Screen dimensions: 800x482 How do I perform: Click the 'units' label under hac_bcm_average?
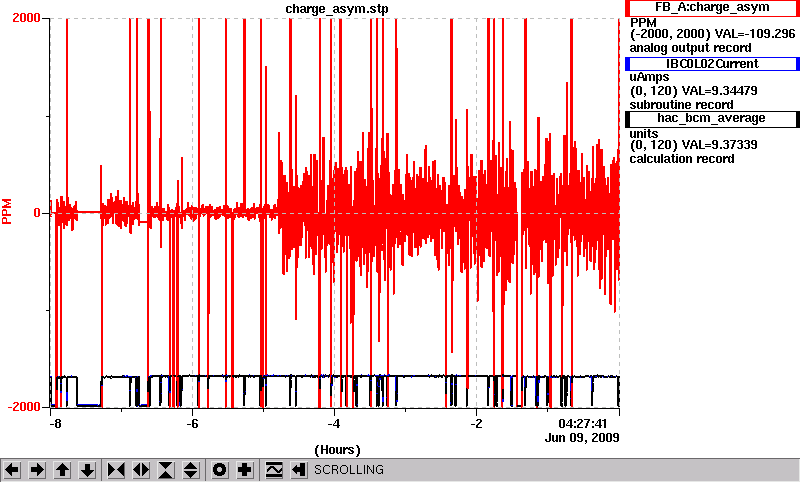pos(644,134)
